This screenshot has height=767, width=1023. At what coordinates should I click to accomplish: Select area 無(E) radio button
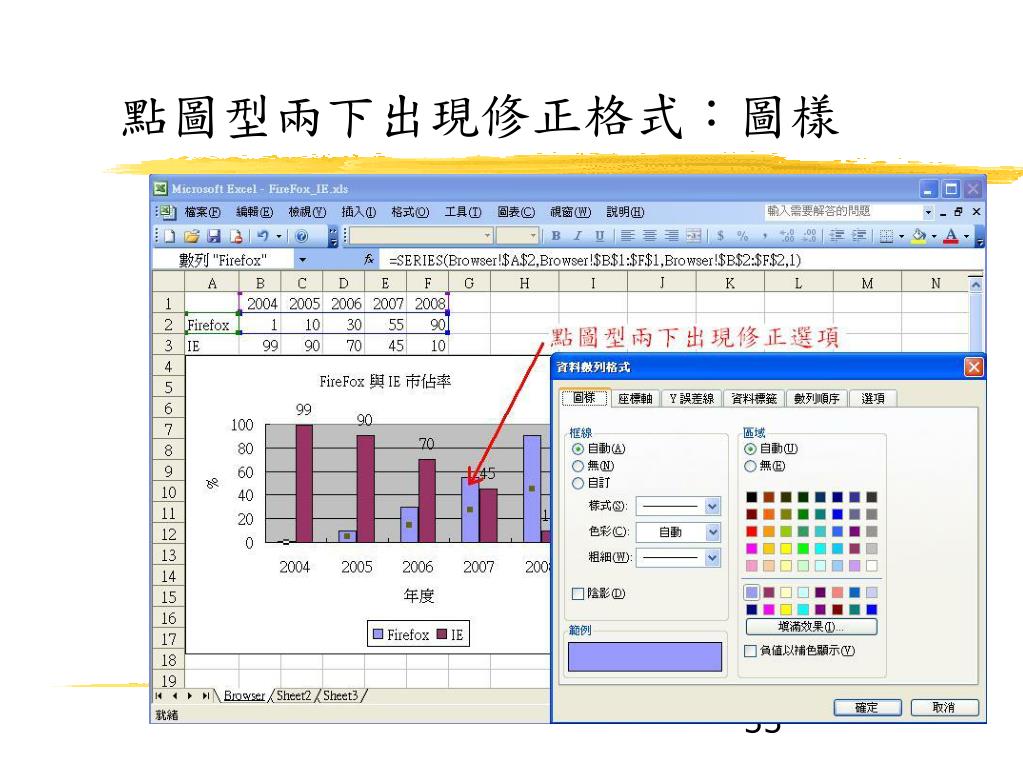[750, 466]
